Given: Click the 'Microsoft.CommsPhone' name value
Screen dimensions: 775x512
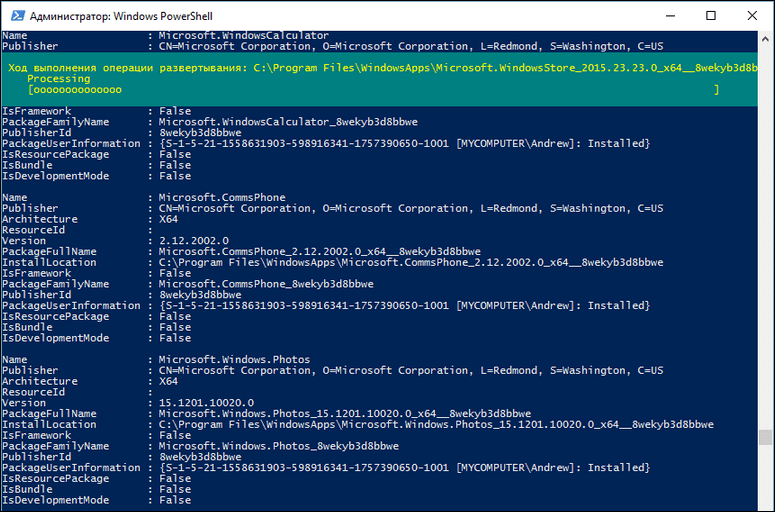Looking at the screenshot, I should (x=222, y=198).
